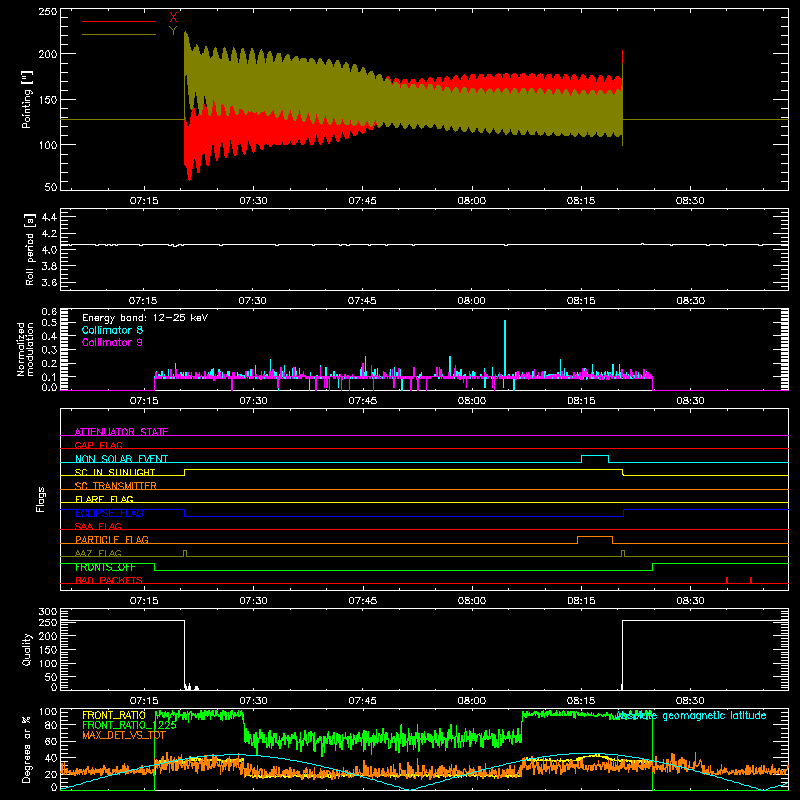The height and width of the screenshot is (800, 800).
Task: Select the ATTENUATOR_STATE flag label
Action: pyautogui.click(x=121, y=432)
